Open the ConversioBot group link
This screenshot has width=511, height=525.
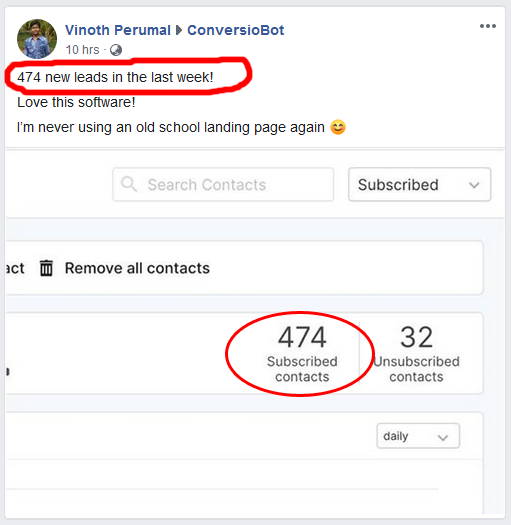(235, 30)
